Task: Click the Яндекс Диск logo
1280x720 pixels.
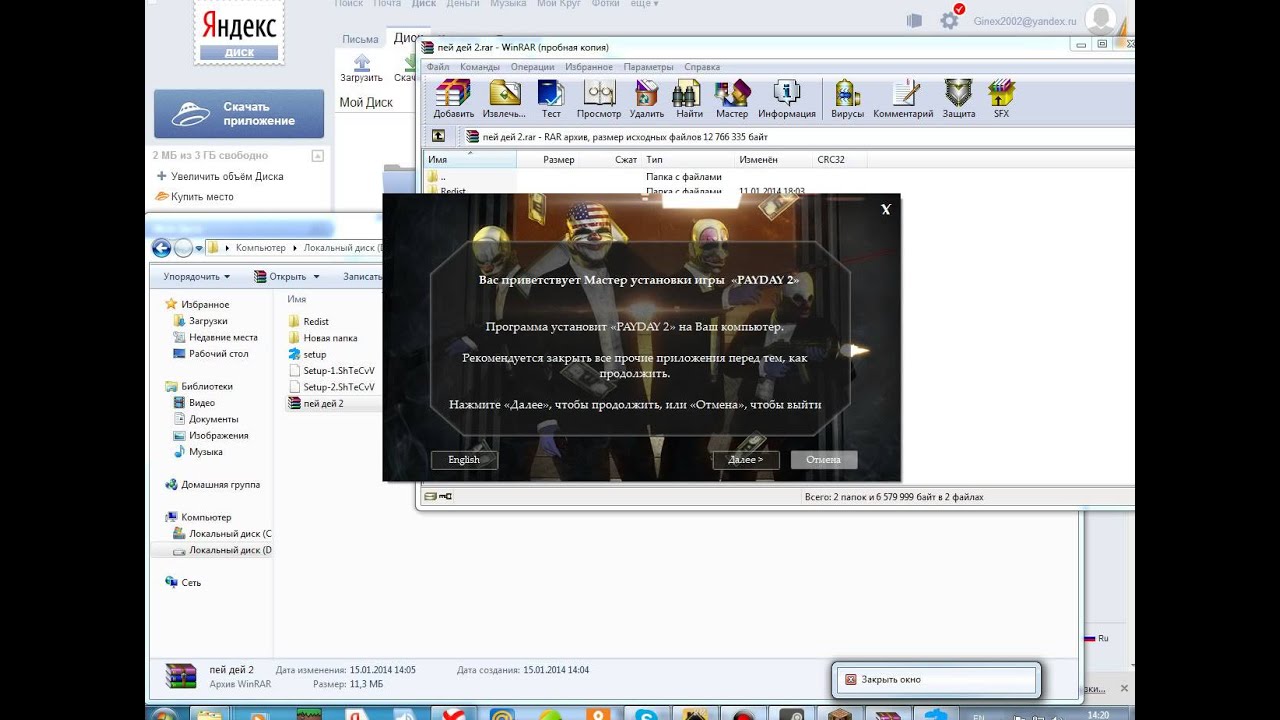Action: pos(240,33)
